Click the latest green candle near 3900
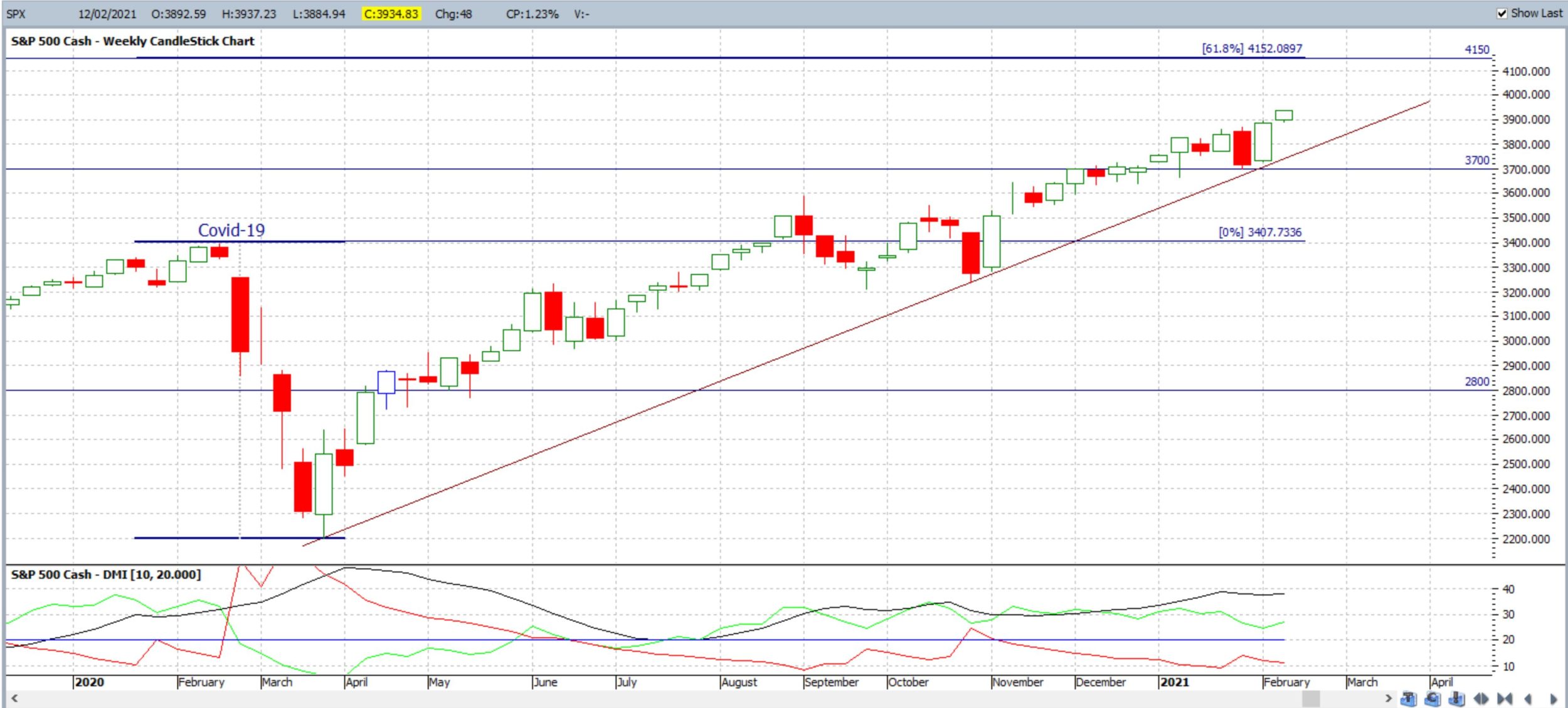The width and height of the screenshot is (1568, 708). [x=1283, y=115]
